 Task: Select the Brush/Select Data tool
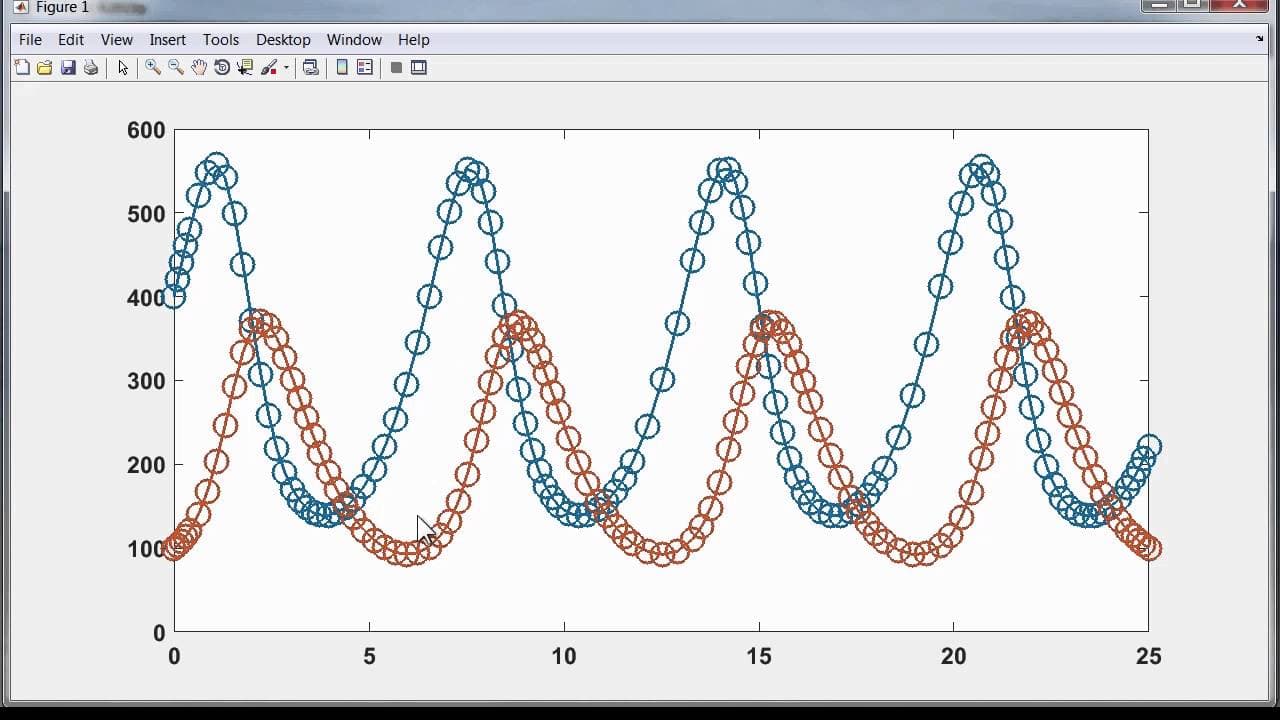269,67
